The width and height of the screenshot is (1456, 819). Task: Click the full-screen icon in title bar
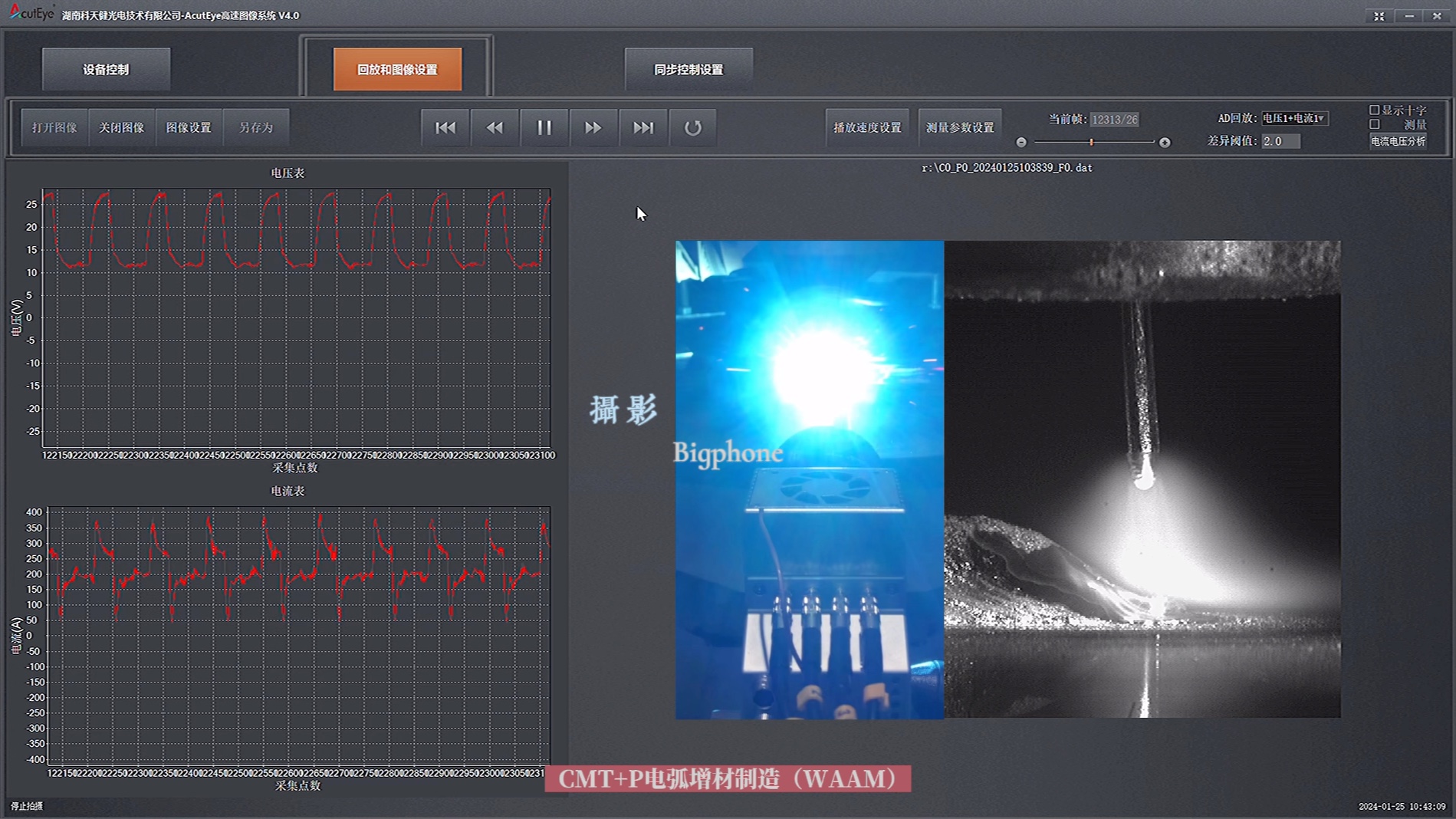pyautogui.click(x=1379, y=15)
